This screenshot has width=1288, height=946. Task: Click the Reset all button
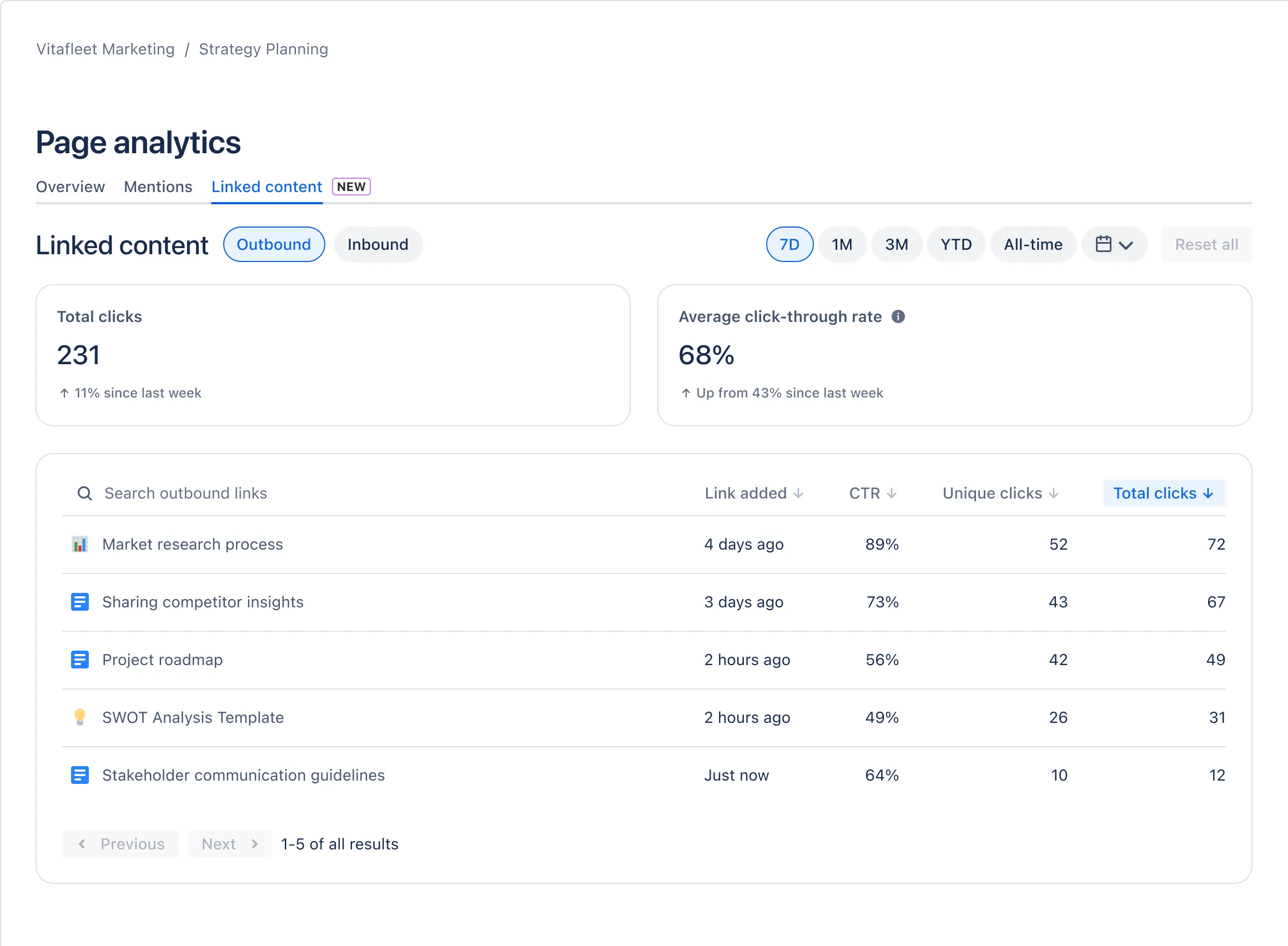tap(1207, 244)
